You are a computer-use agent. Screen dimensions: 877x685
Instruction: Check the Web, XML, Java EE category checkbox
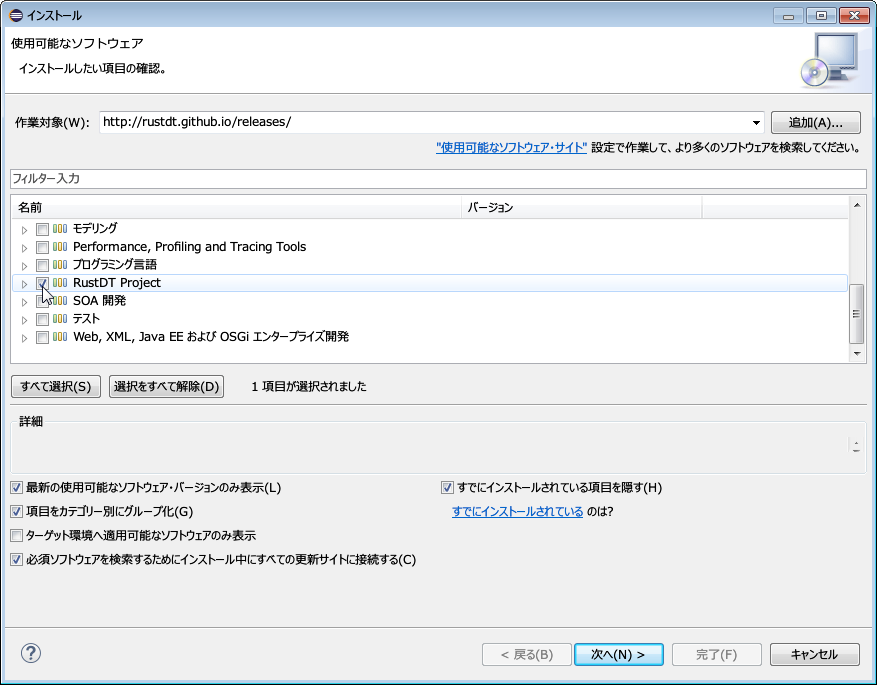pyautogui.click(x=42, y=337)
